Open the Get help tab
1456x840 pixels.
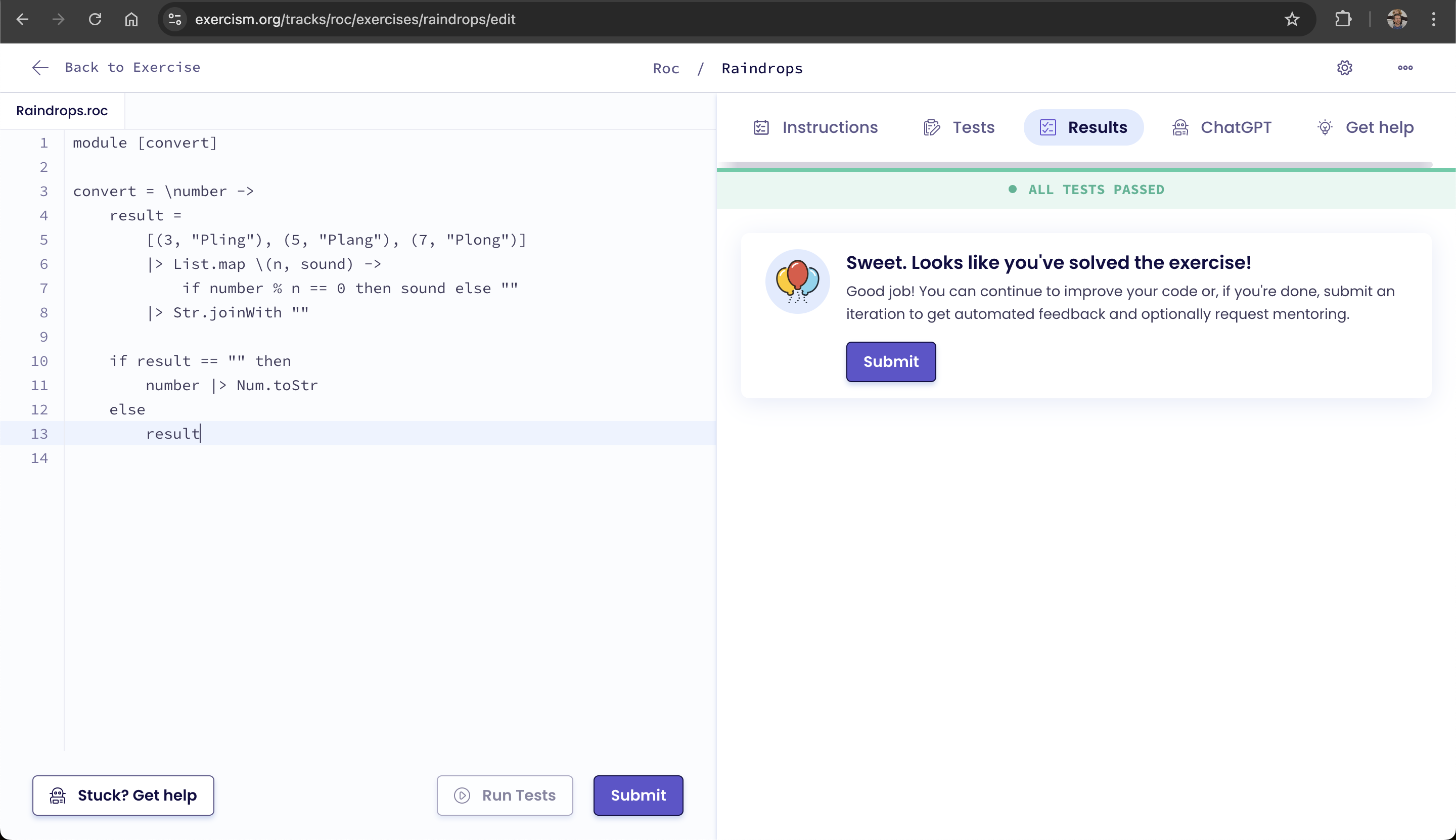1365,127
